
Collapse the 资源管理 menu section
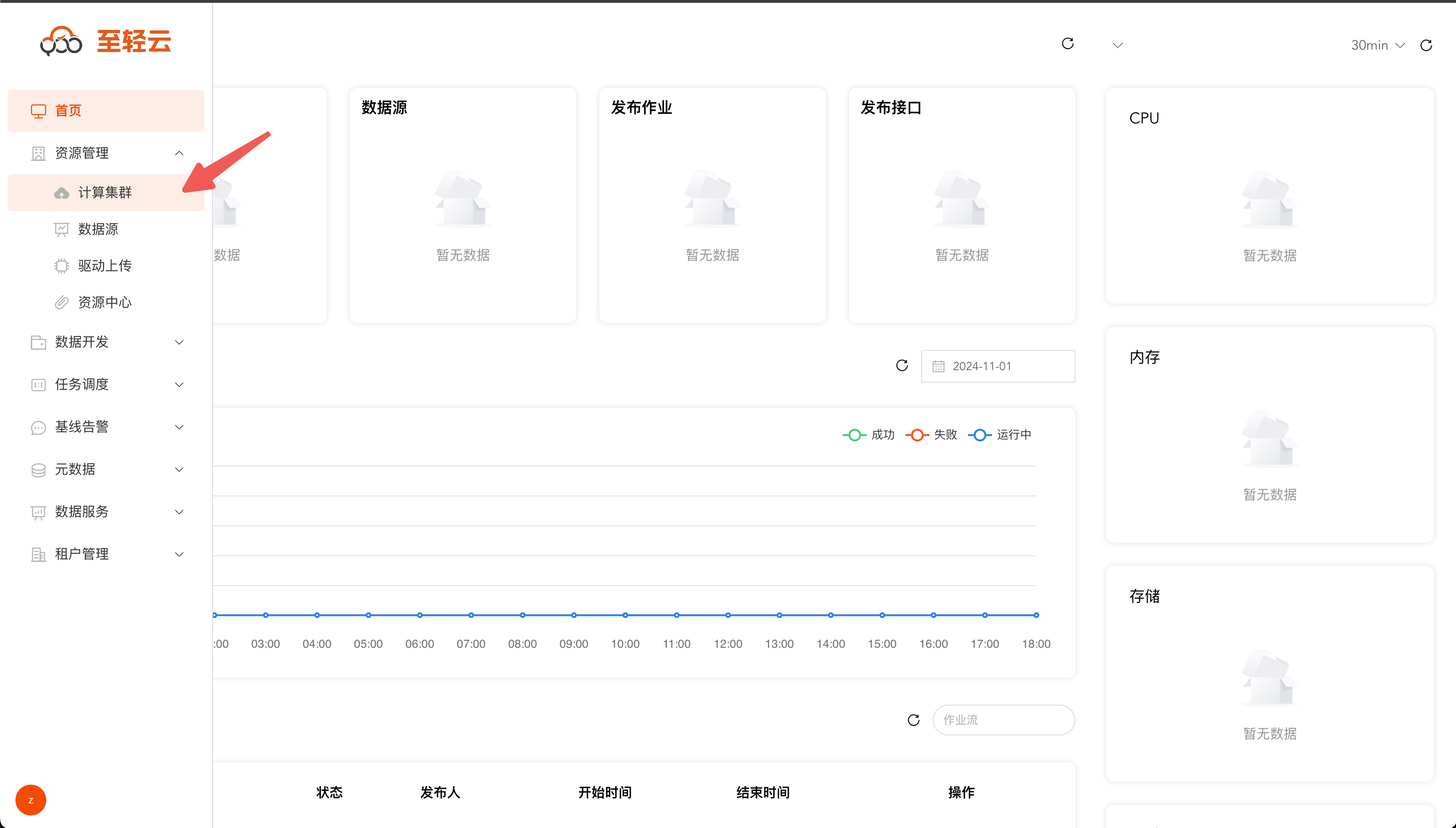click(x=106, y=153)
